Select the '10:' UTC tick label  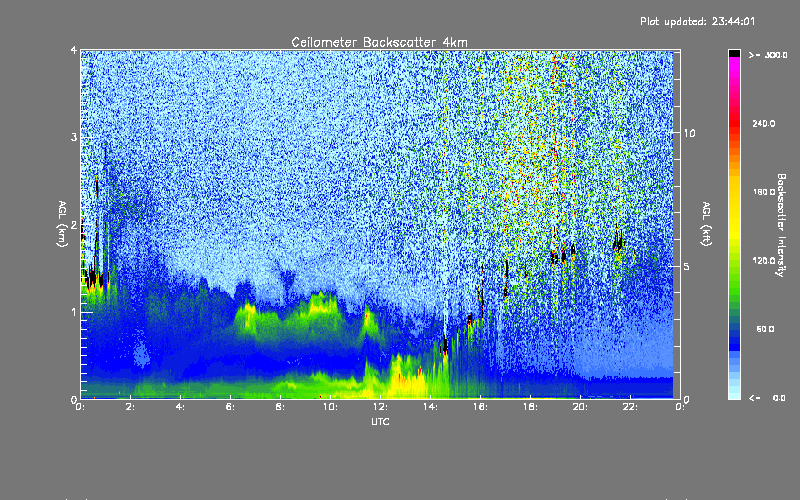coord(330,407)
